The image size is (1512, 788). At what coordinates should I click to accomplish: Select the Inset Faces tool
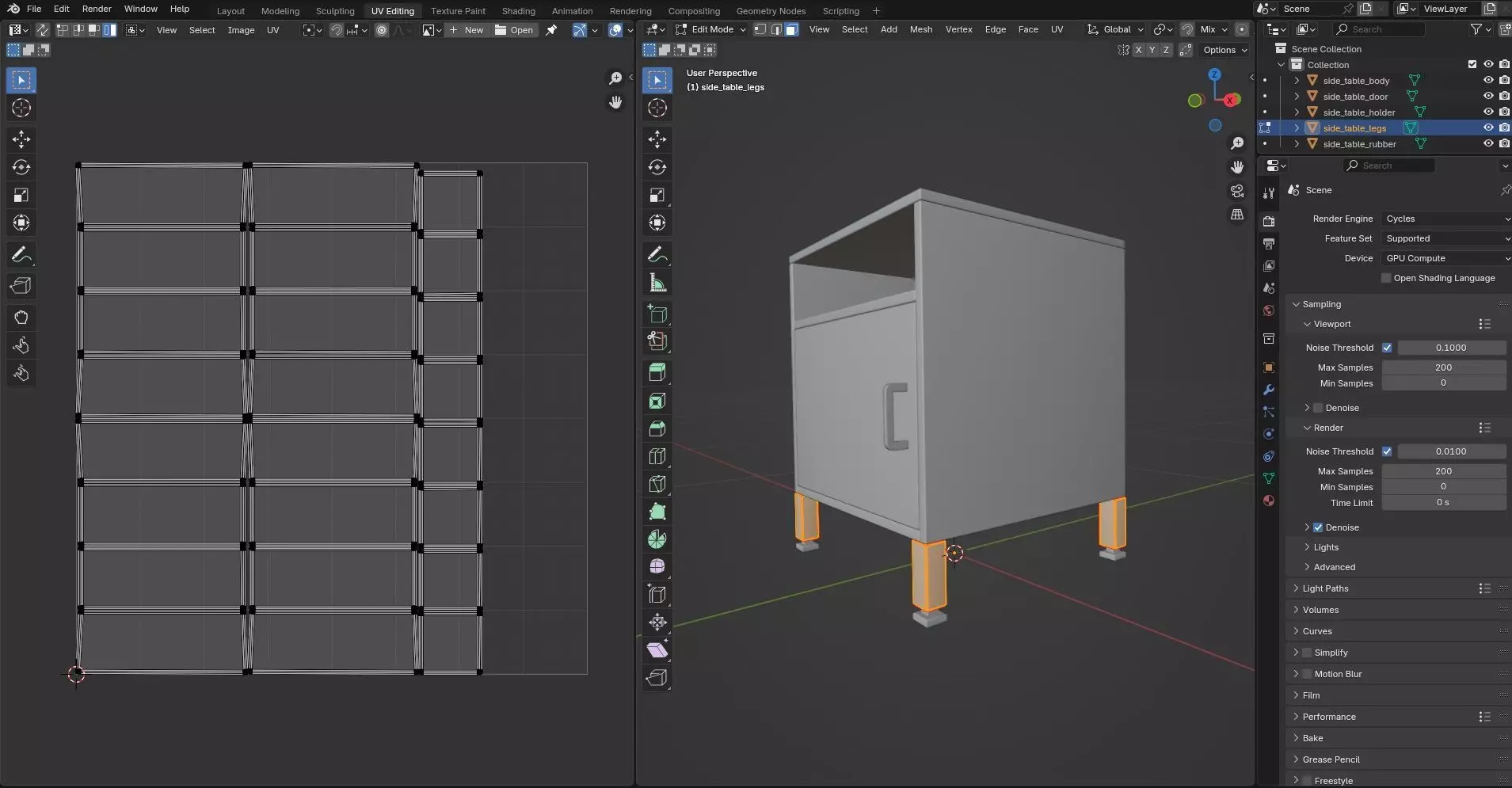[x=657, y=402]
